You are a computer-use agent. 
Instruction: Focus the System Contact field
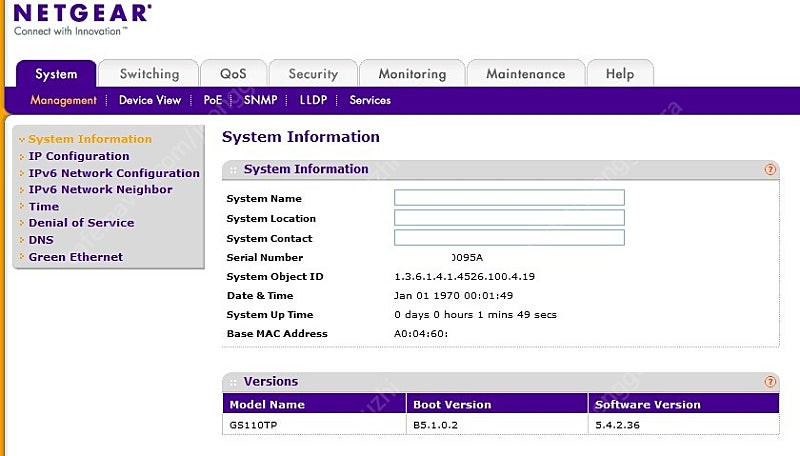509,237
